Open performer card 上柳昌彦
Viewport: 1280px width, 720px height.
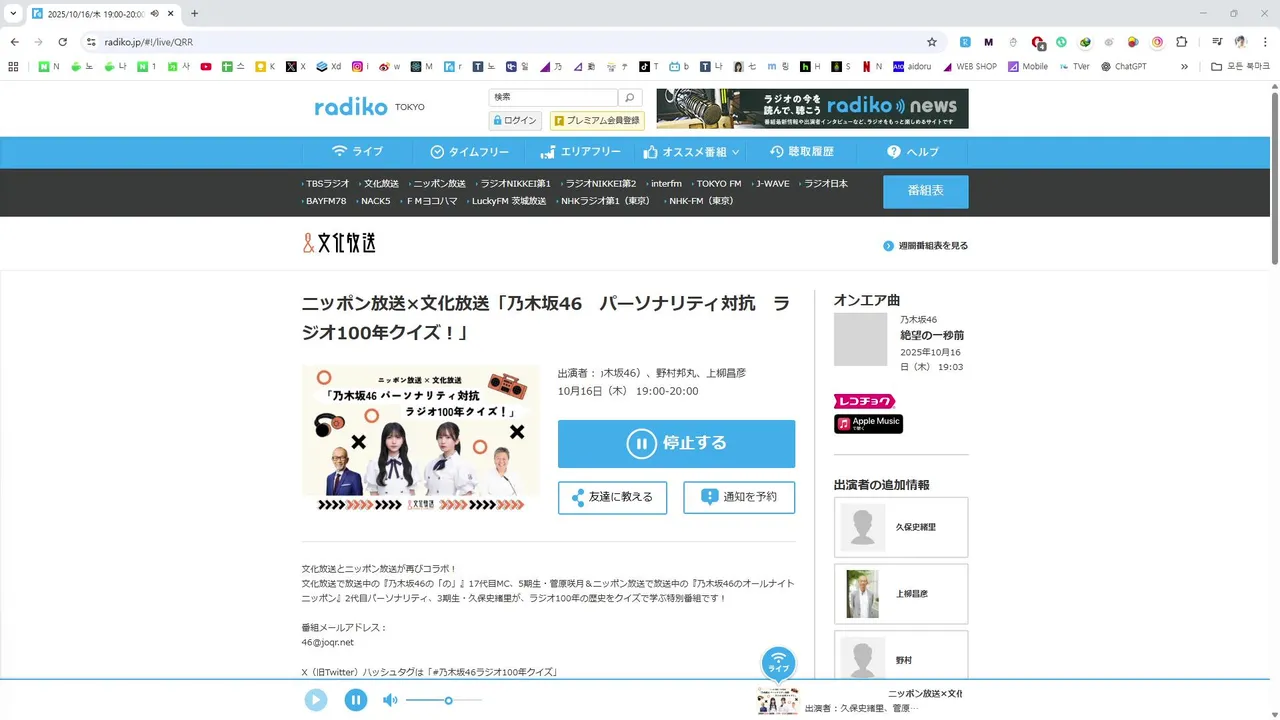[x=901, y=594]
